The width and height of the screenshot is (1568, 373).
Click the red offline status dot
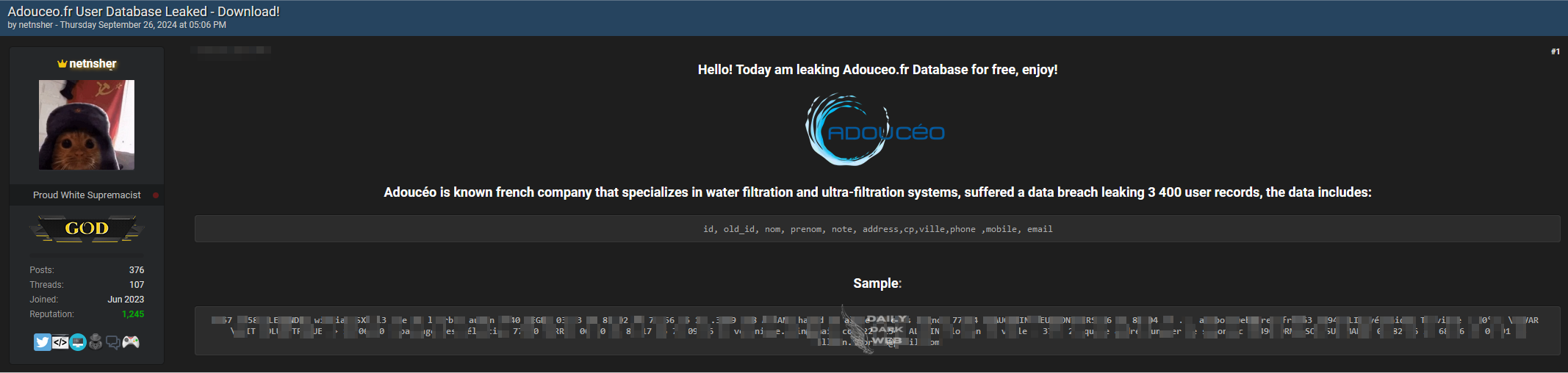tap(156, 195)
